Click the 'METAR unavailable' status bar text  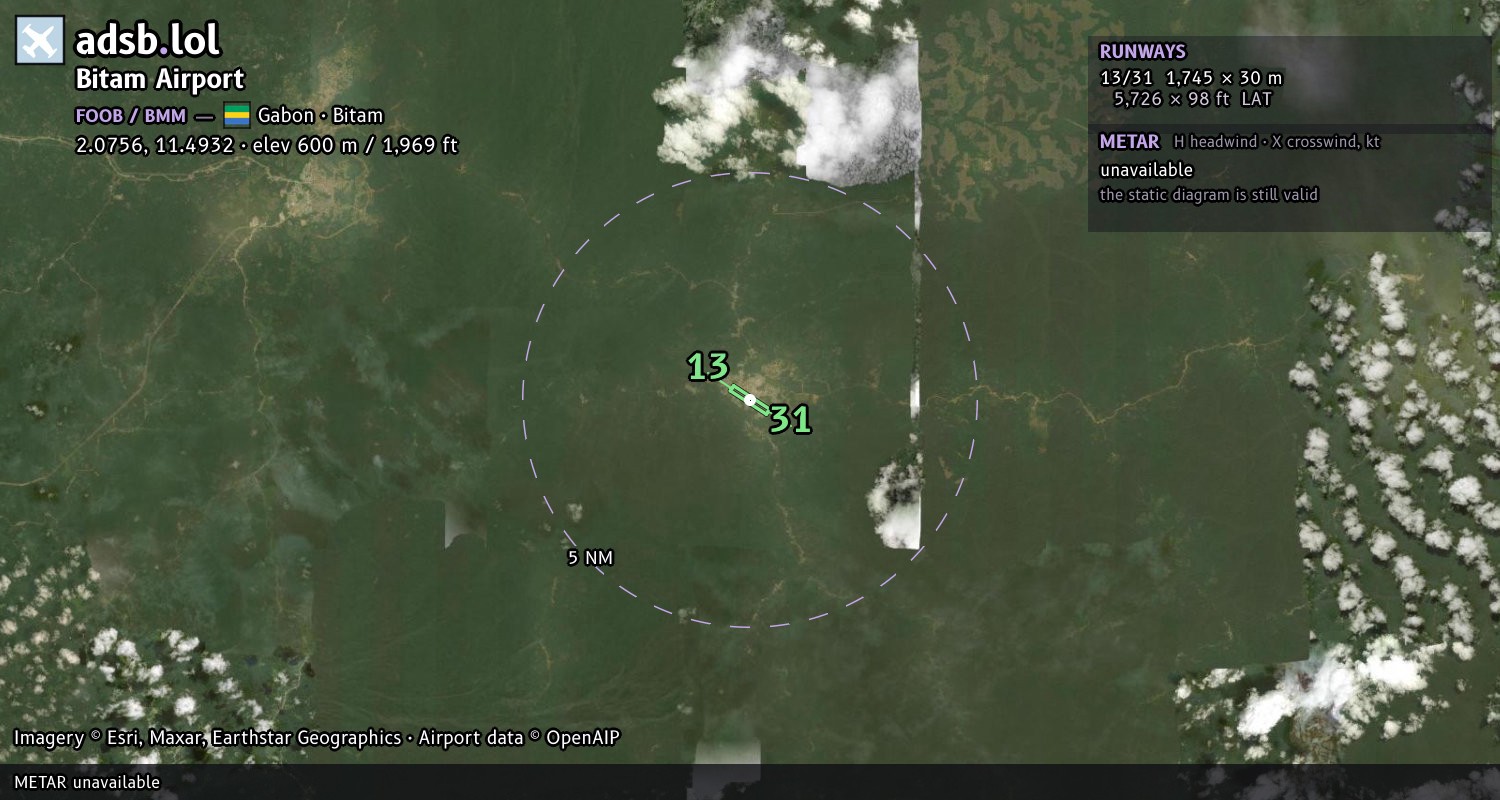pos(87,782)
